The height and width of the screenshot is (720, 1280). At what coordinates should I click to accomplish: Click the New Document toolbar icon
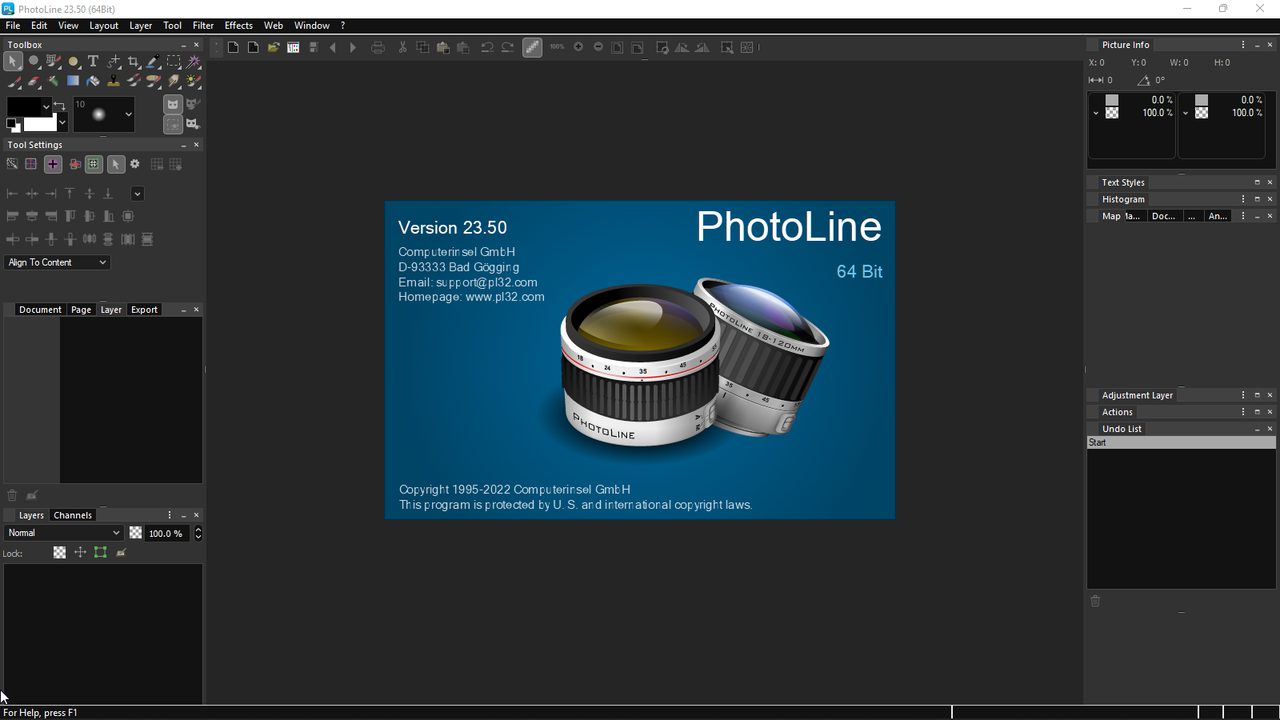coord(233,47)
